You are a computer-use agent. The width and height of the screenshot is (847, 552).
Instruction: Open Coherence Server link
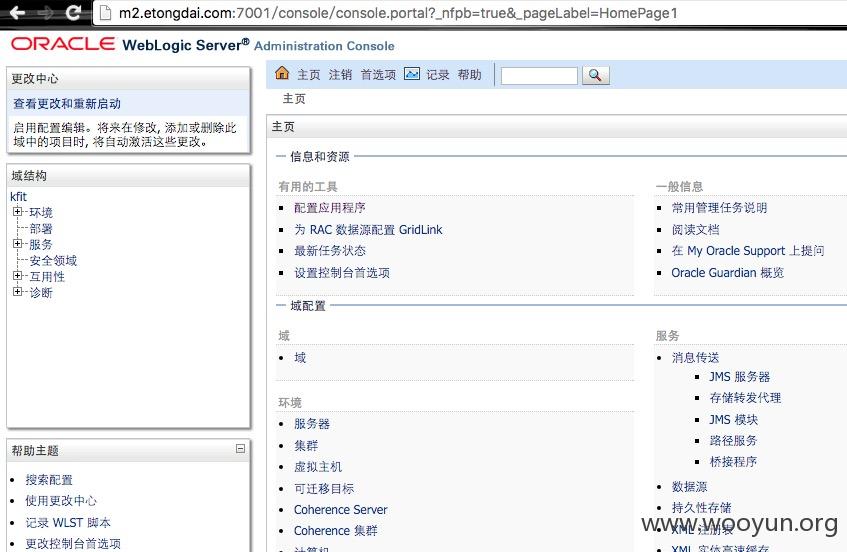(340, 509)
